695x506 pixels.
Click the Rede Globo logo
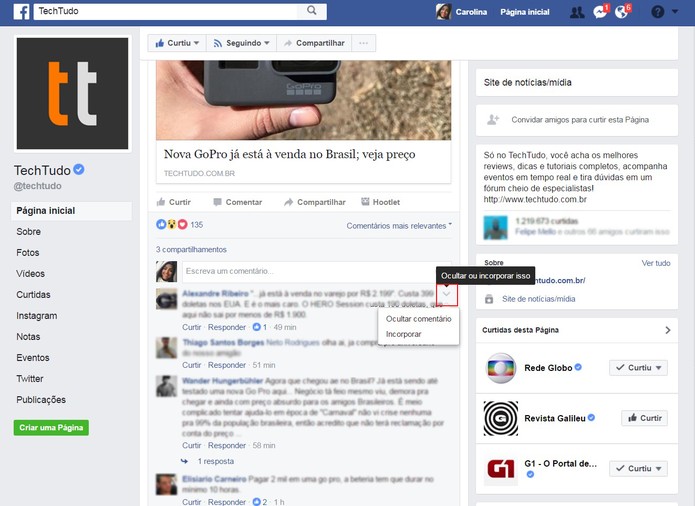(501, 368)
